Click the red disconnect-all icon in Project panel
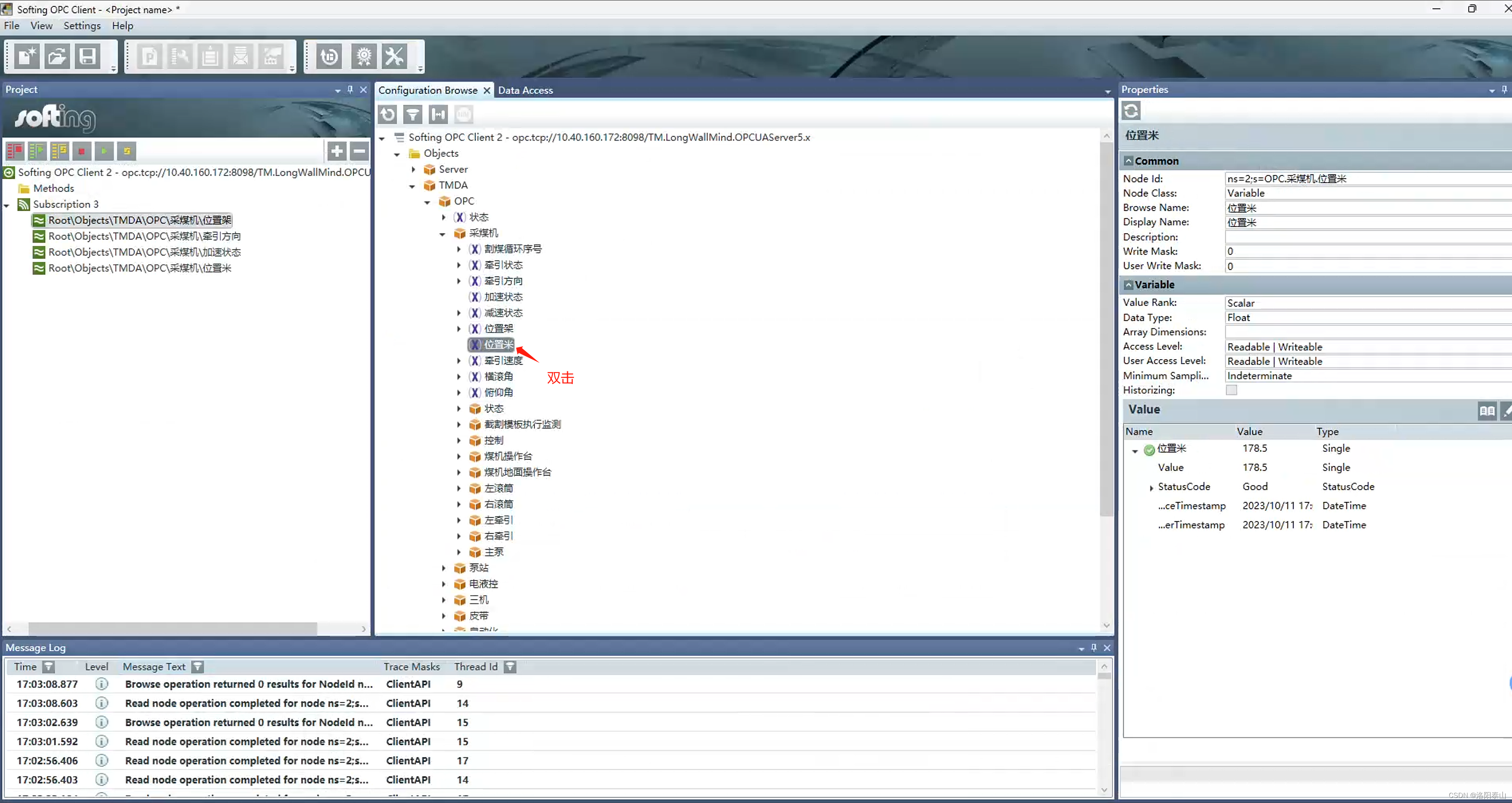 coord(15,151)
